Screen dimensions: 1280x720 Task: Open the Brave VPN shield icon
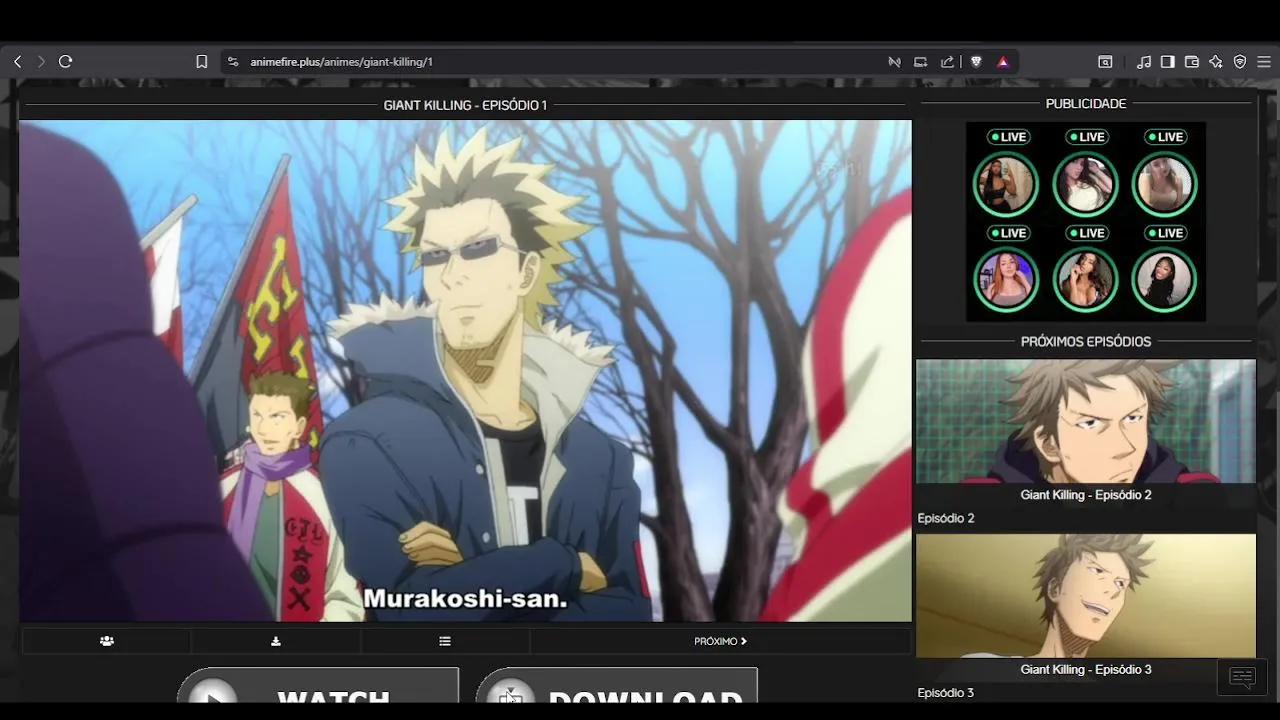coord(1240,62)
